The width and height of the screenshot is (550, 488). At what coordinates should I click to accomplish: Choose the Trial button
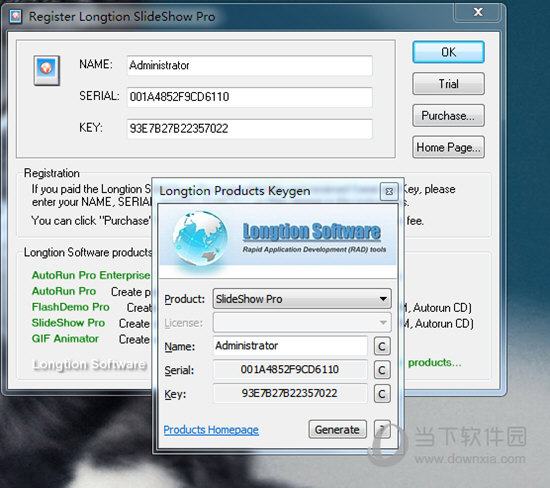[448, 84]
